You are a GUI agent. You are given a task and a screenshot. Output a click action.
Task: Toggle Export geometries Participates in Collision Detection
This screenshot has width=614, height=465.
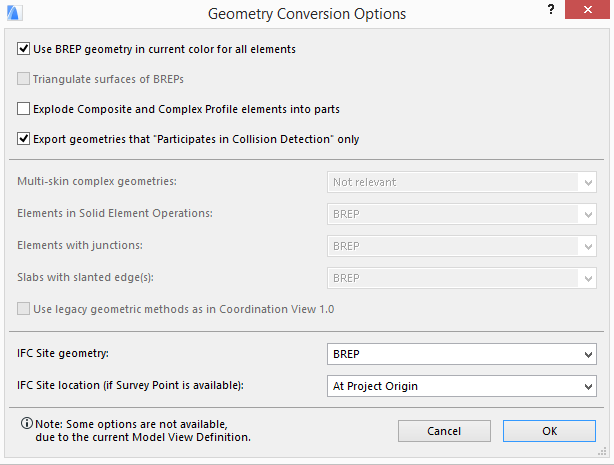point(24,139)
